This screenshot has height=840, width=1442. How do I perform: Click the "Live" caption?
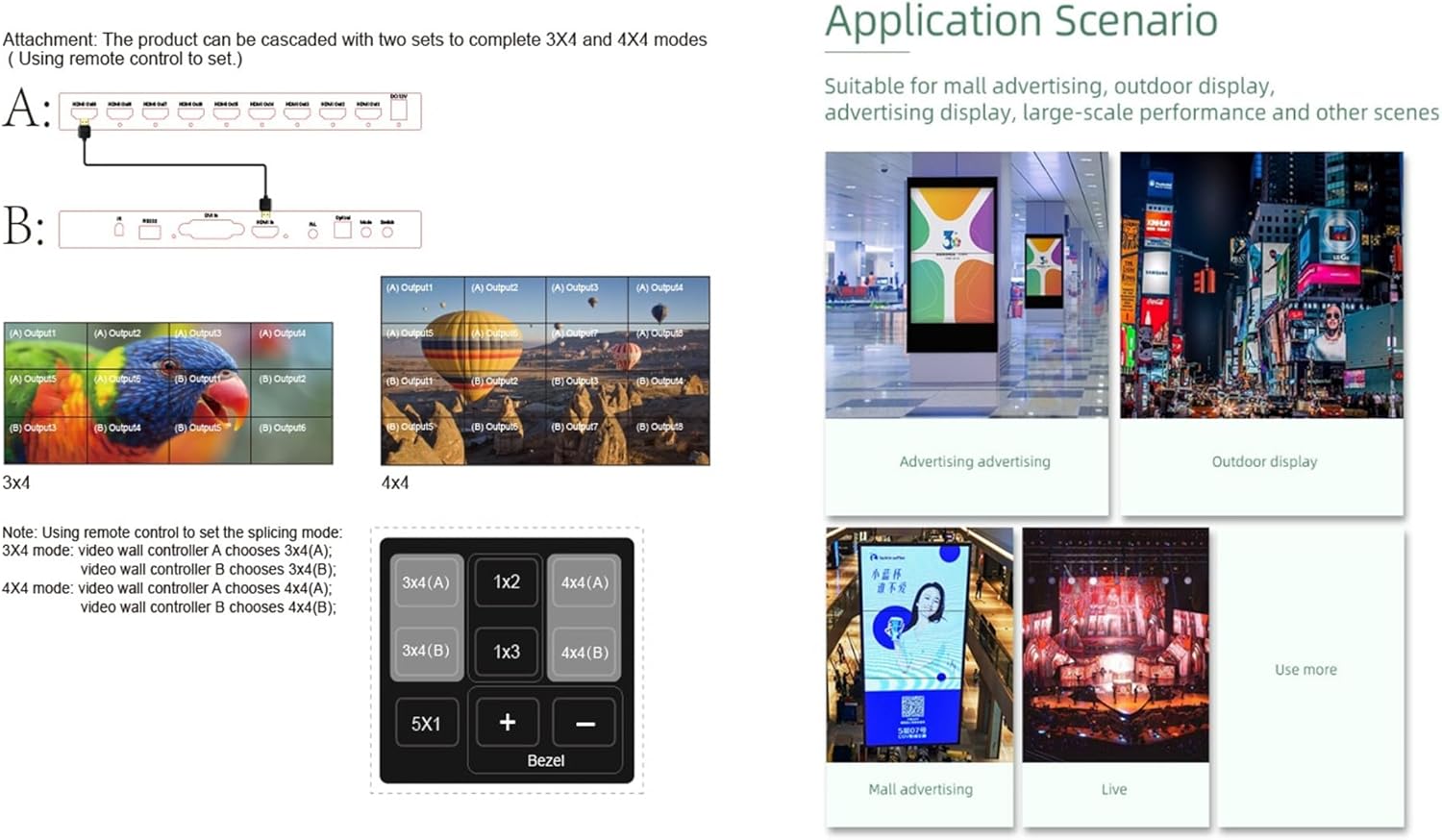pyautogui.click(x=1114, y=789)
